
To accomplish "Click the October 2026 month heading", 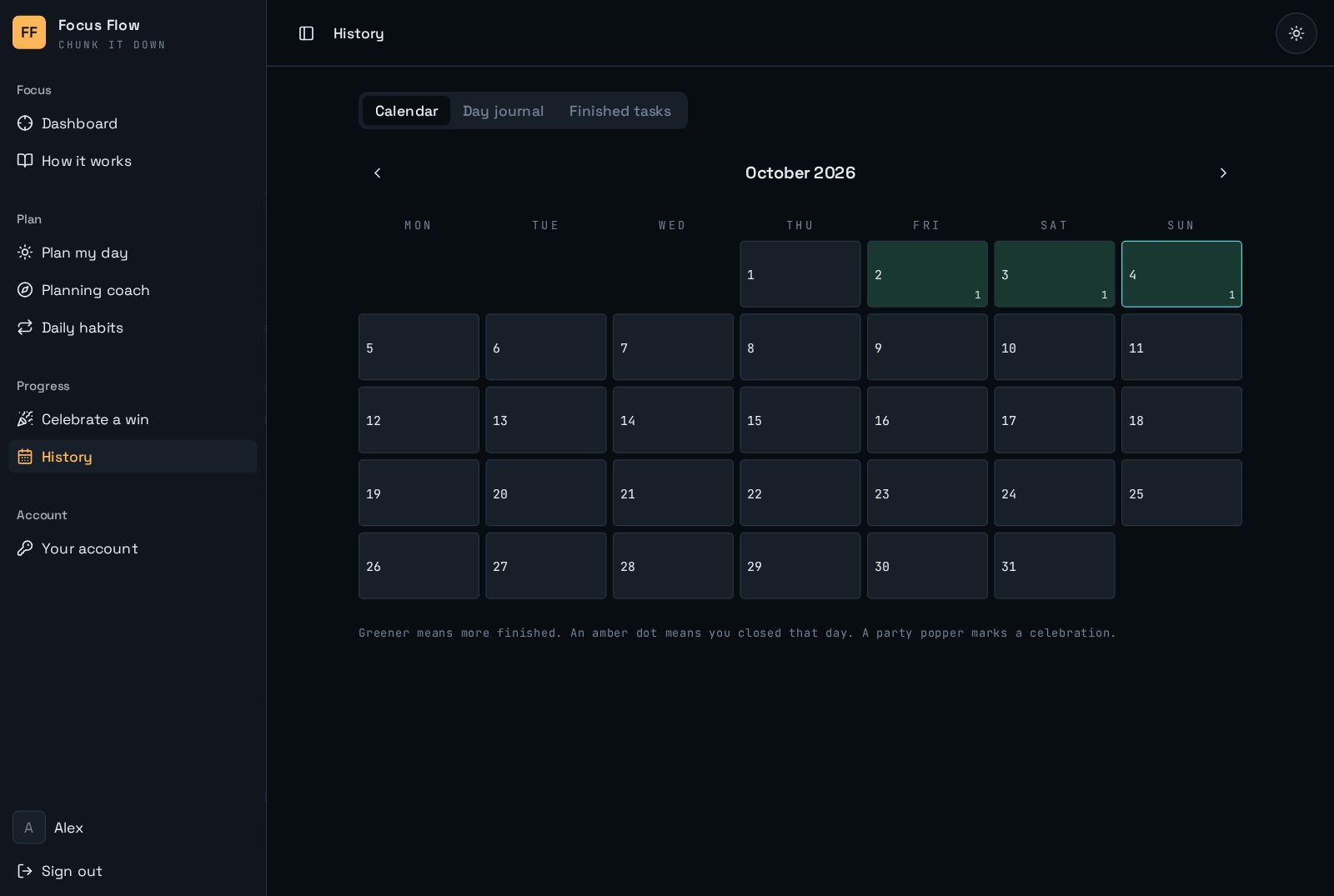I will 800,173.
